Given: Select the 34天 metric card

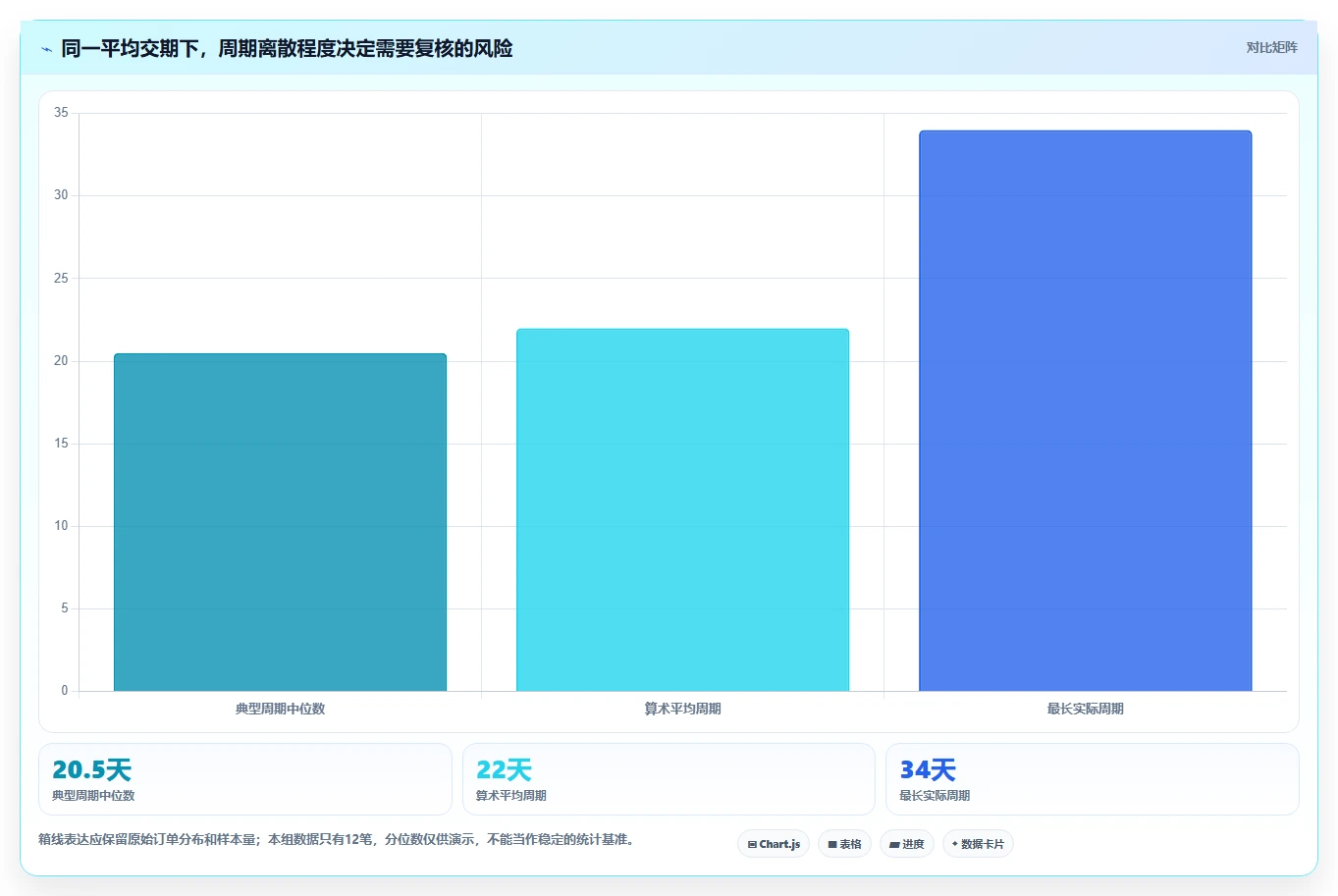Looking at the screenshot, I should click(1092, 779).
